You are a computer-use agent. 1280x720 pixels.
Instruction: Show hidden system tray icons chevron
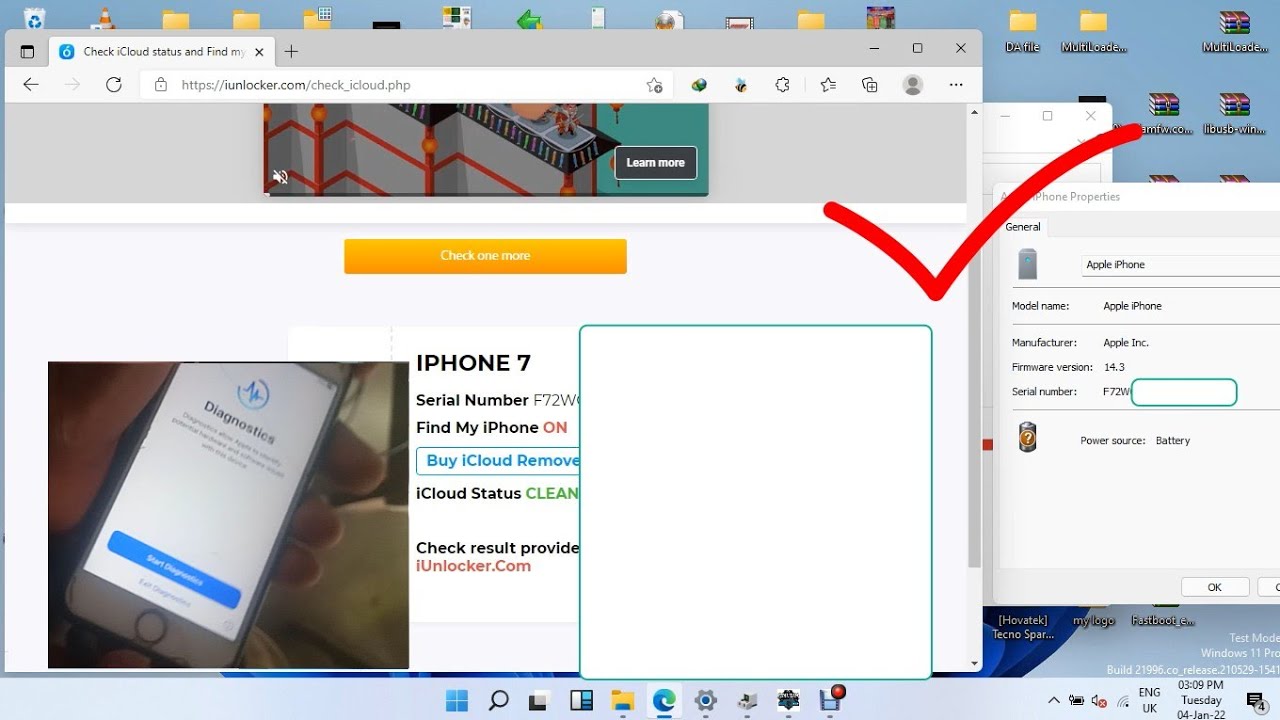pos(1053,700)
